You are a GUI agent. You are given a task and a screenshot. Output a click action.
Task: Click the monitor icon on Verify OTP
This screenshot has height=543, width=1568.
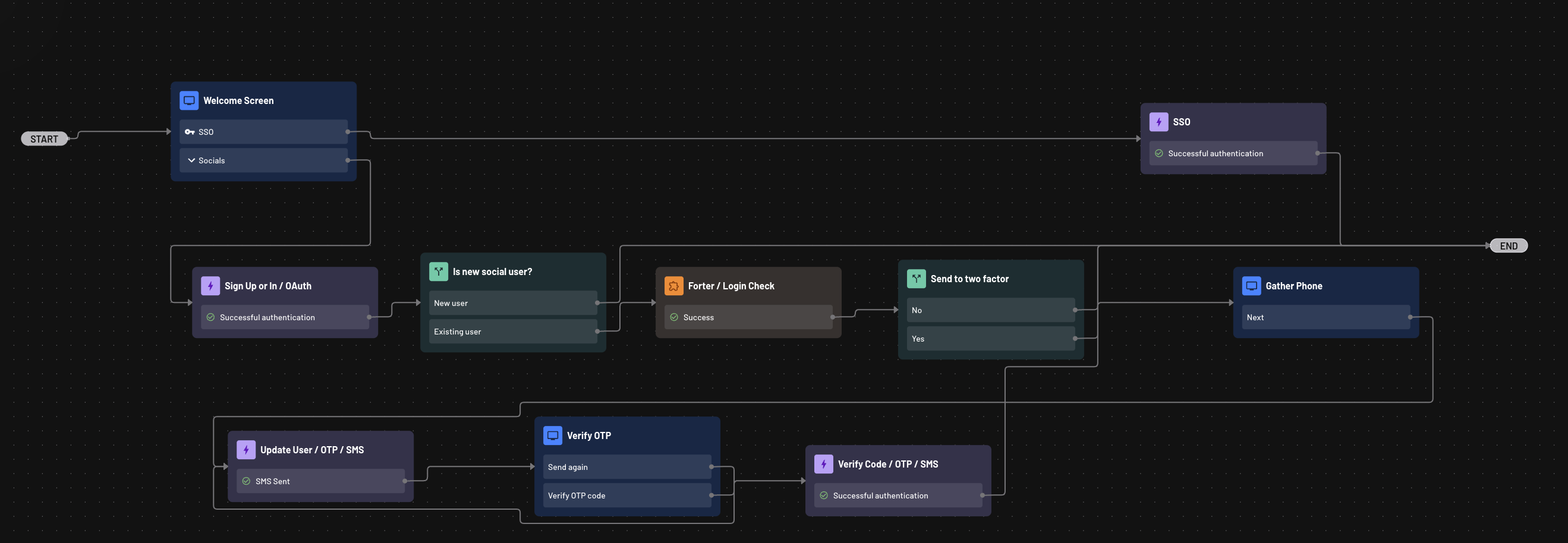(x=552, y=435)
